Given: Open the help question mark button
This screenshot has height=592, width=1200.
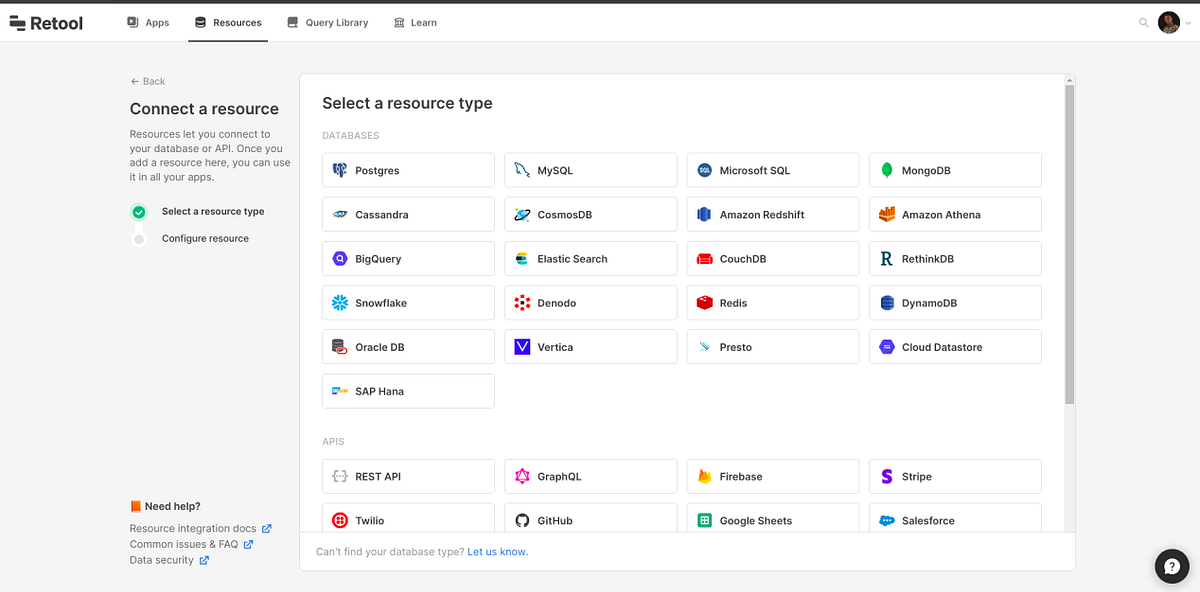Looking at the screenshot, I should pyautogui.click(x=1172, y=566).
